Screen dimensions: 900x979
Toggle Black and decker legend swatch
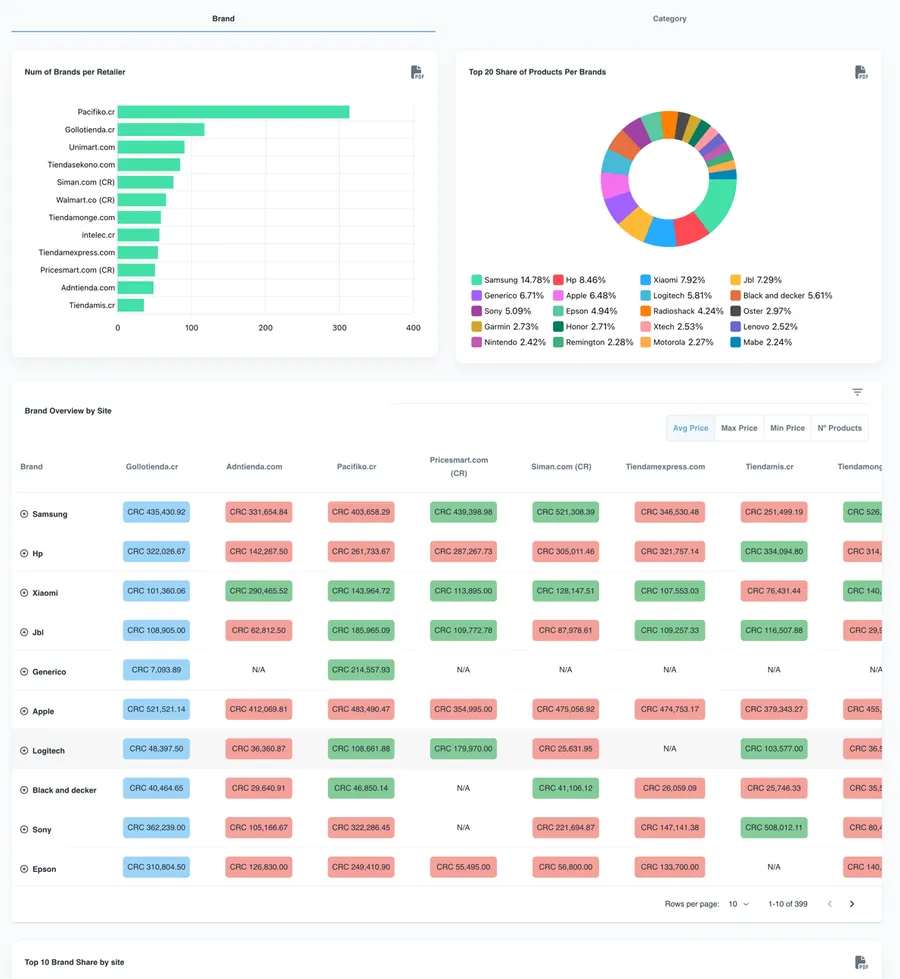tap(736, 295)
